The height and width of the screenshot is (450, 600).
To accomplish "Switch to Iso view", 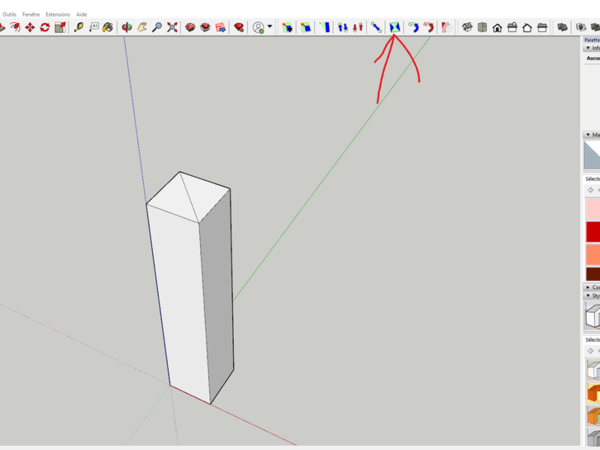I will coord(467,28).
